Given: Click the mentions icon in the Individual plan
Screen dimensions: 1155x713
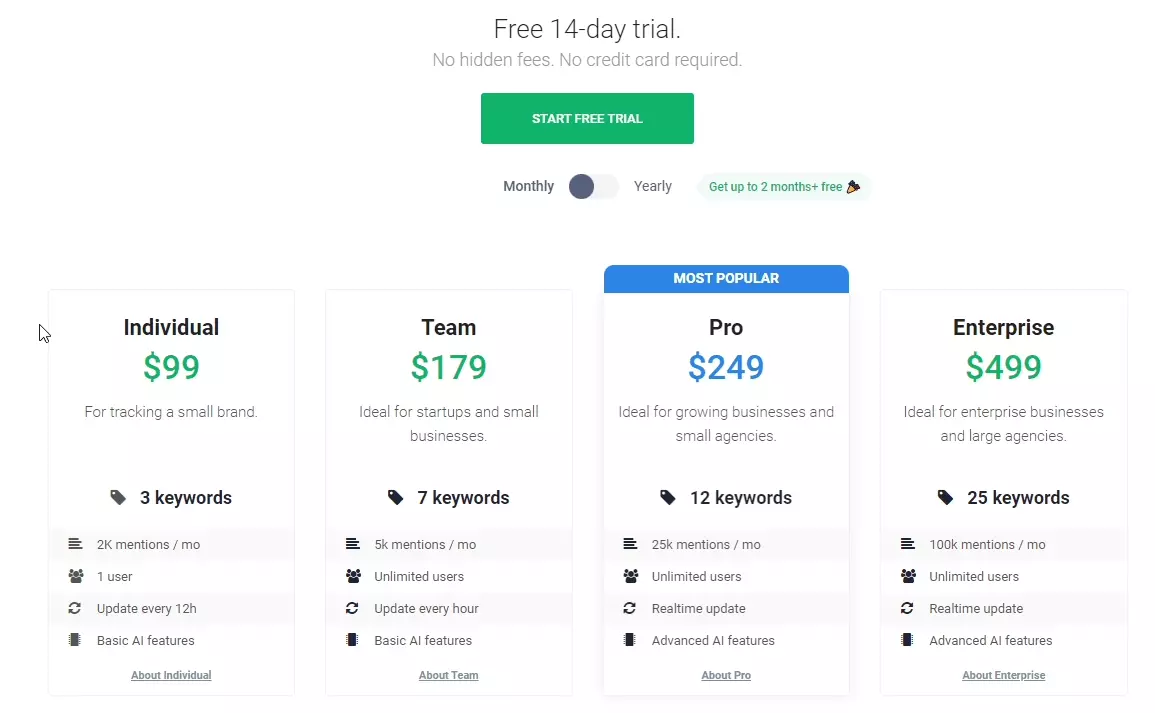Looking at the screenshot, I should click(76, 544).
